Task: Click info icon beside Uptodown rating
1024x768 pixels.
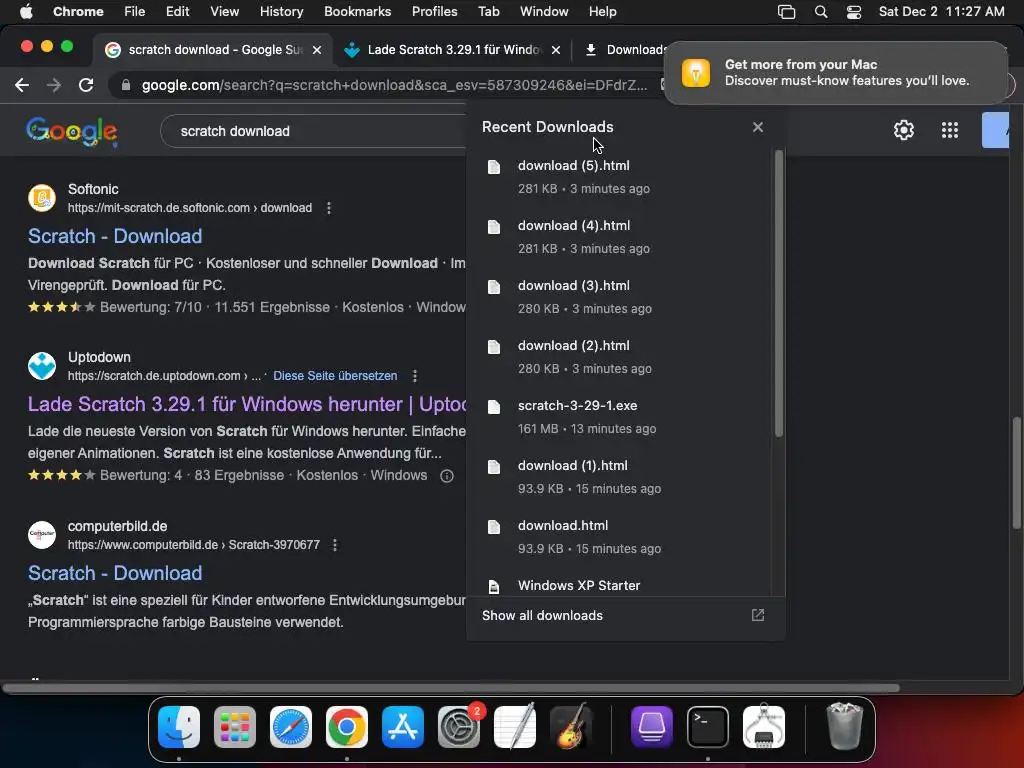Action: [447, 475]
